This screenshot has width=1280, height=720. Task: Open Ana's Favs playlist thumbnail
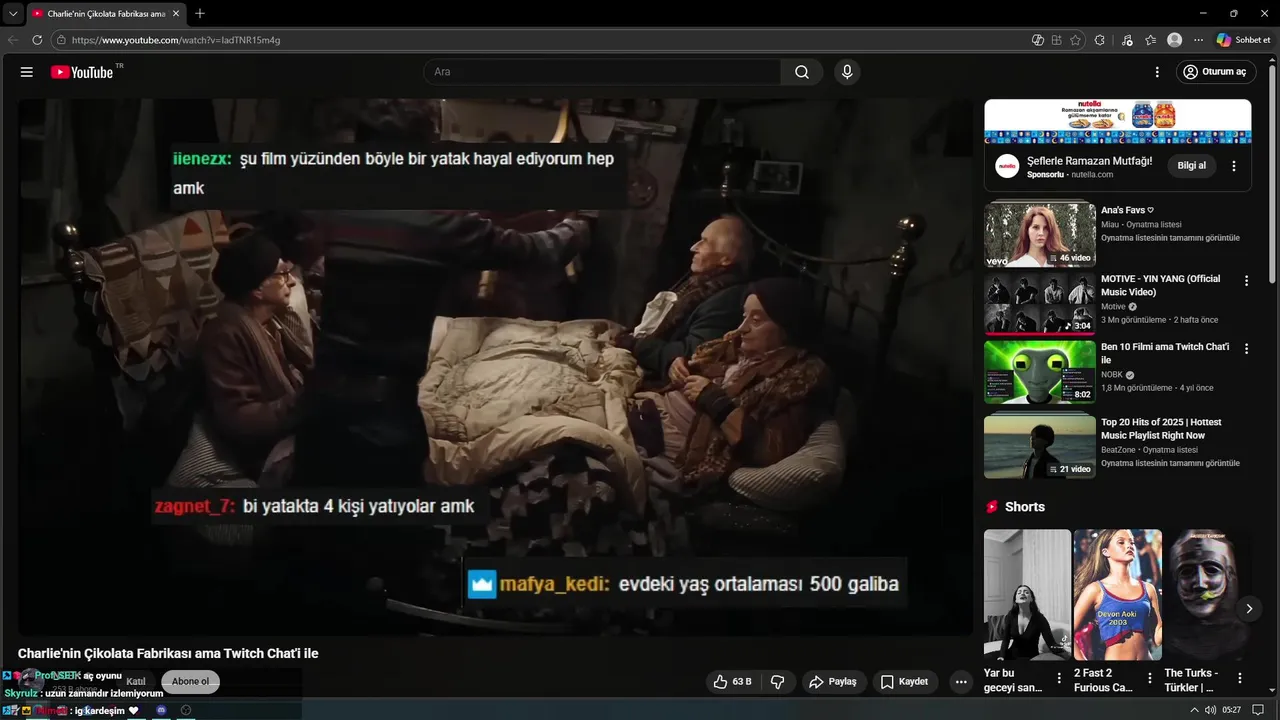[1040, 235]
